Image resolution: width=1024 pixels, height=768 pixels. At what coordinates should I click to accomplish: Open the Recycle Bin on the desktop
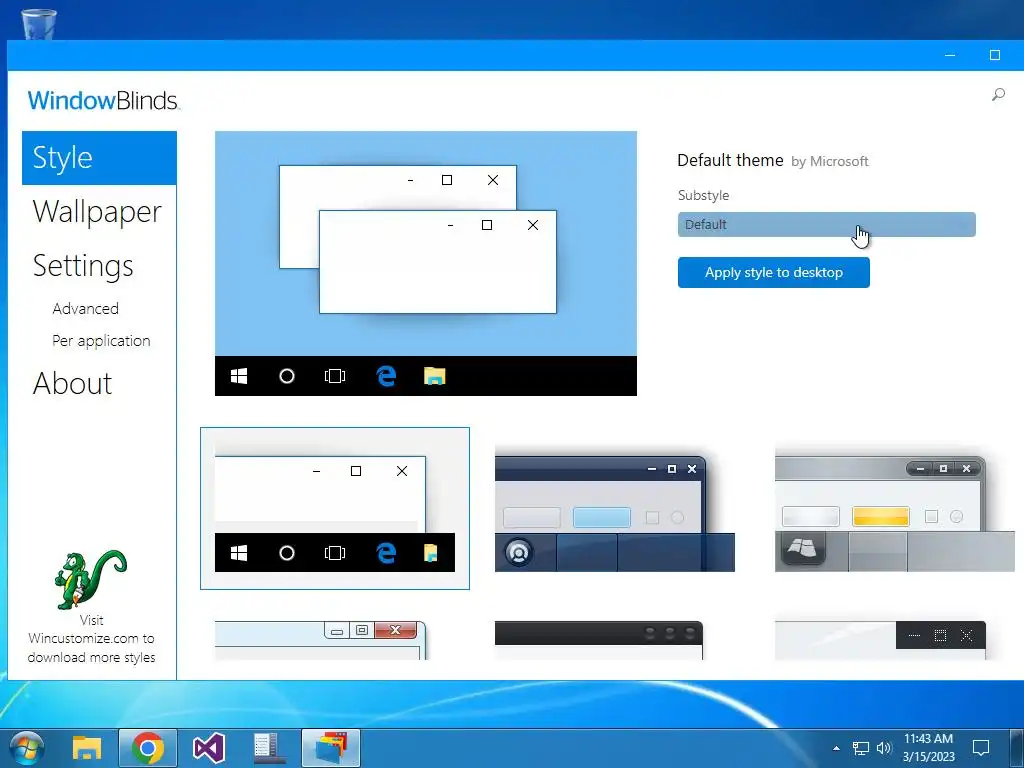point(39,24)
